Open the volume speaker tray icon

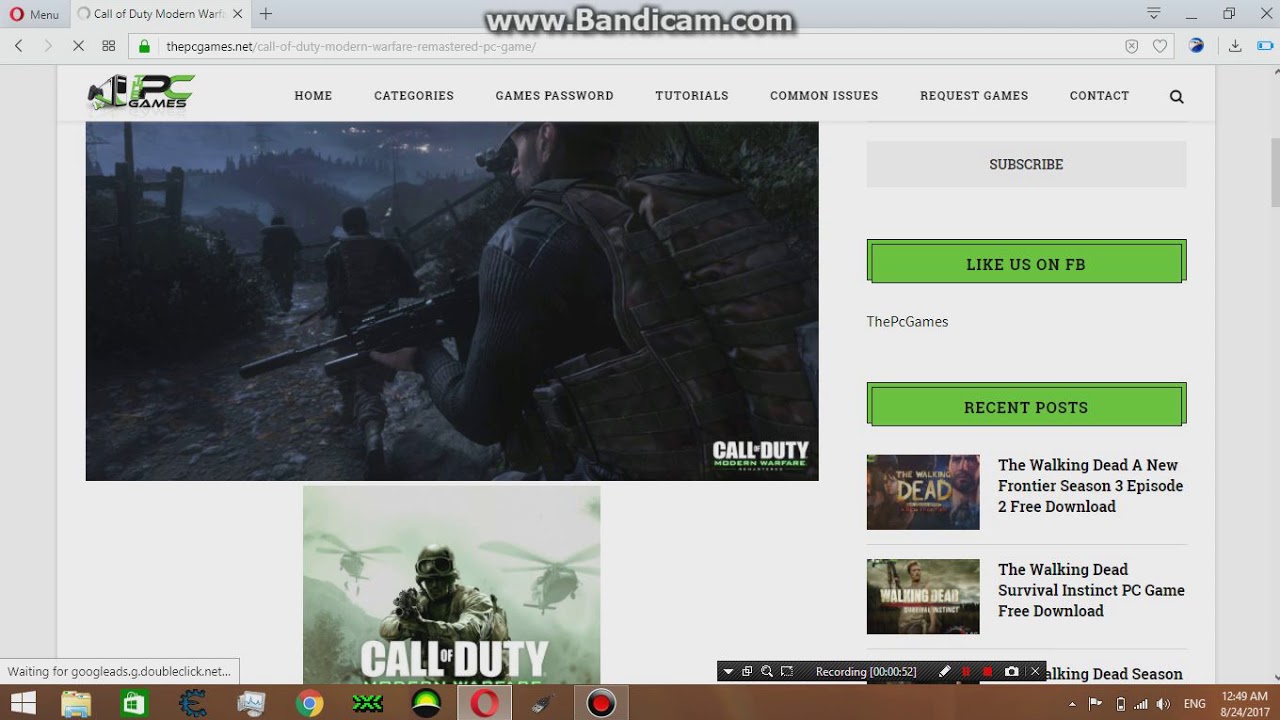tap(1163, 704)
